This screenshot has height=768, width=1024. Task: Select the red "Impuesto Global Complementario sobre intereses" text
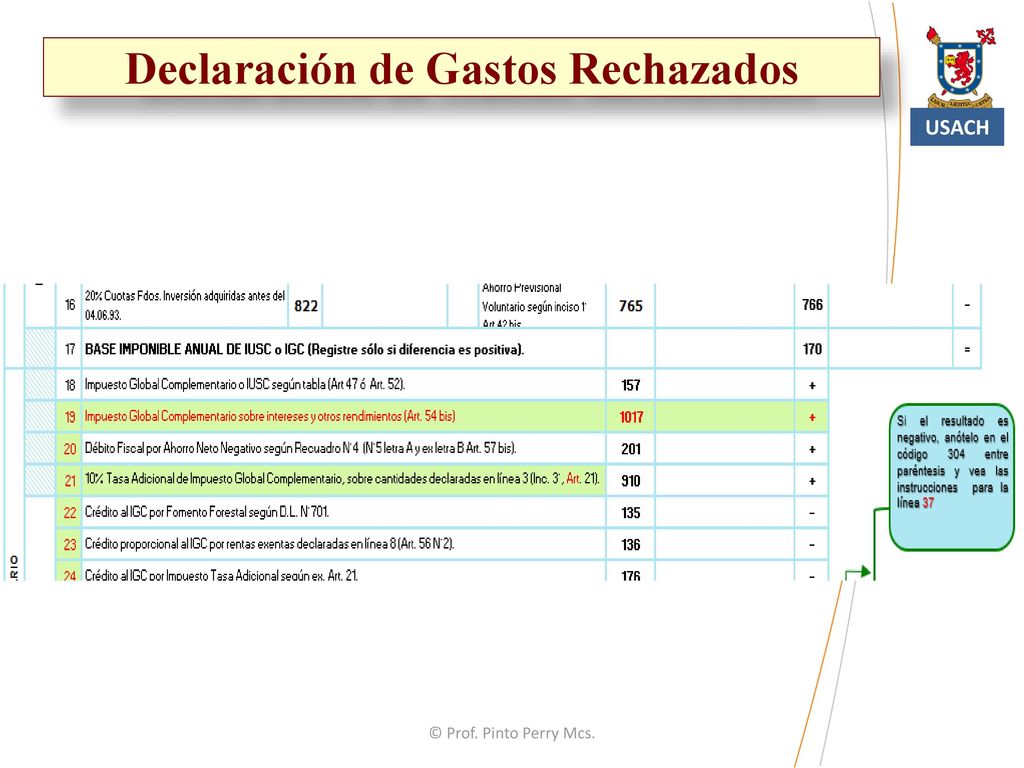[270, 416]
